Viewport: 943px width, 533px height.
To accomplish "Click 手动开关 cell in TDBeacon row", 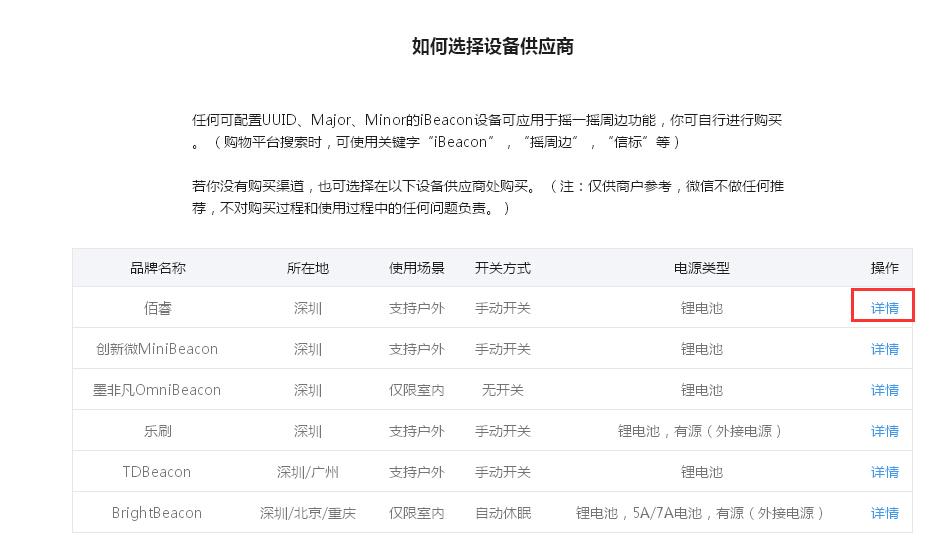I will [x=503, y=472].
